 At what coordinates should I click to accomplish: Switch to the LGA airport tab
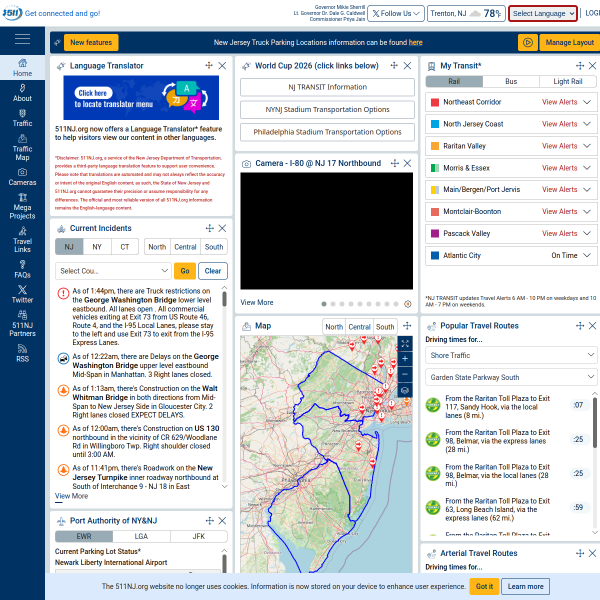(x=141, y=536)
